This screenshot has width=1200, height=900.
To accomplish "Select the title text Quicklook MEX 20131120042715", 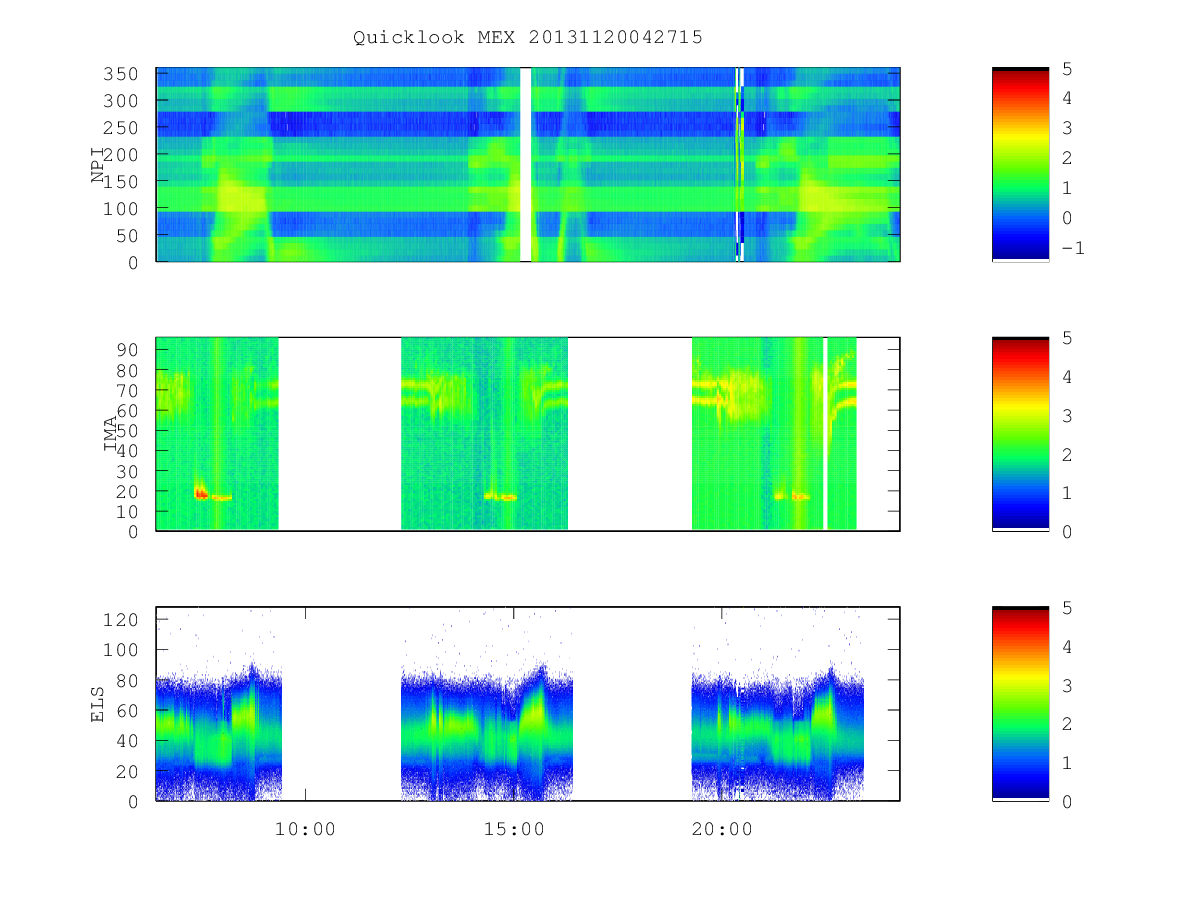I will [x=528, y=37].
